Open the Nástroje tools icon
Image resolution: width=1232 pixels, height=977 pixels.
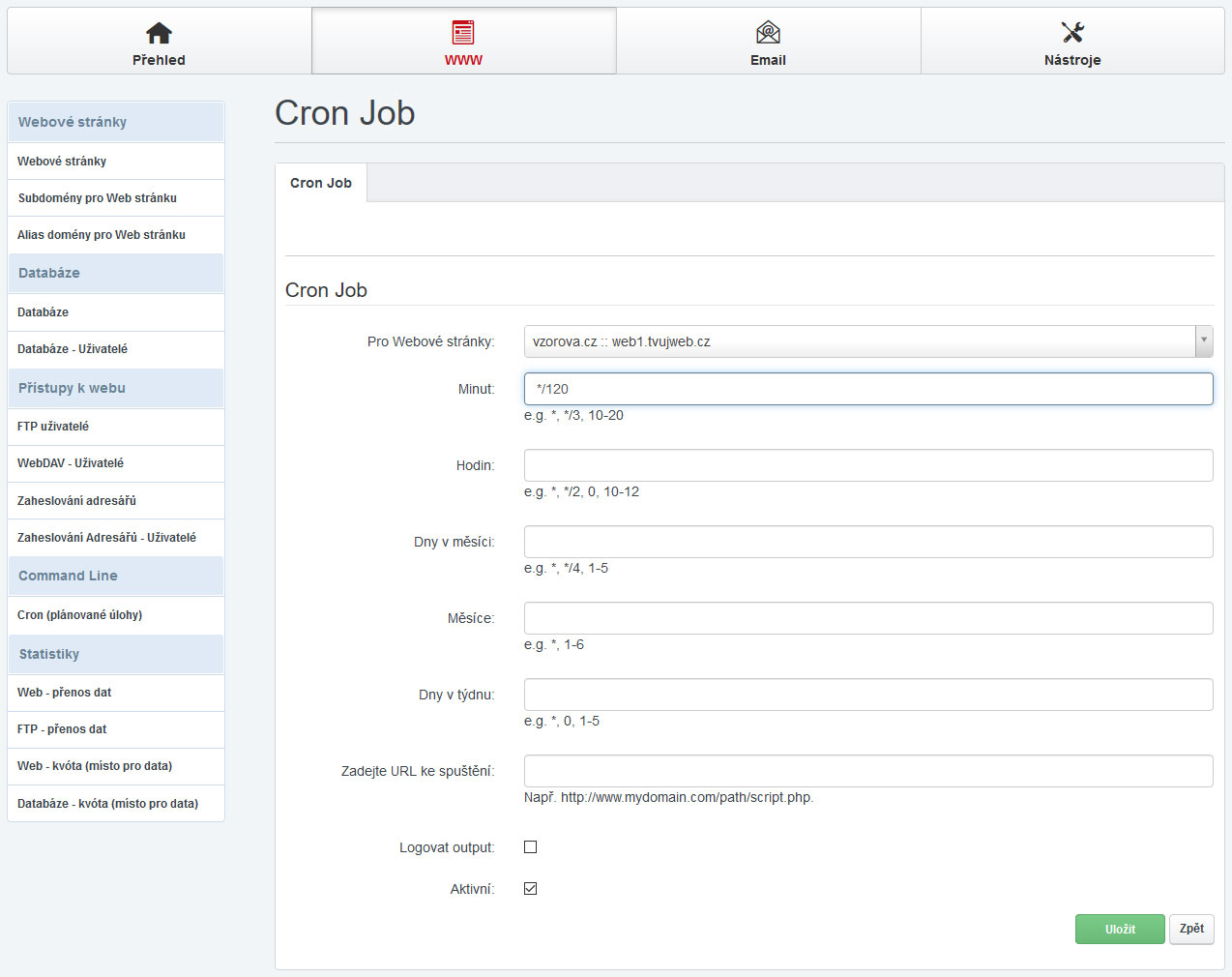1072,33
